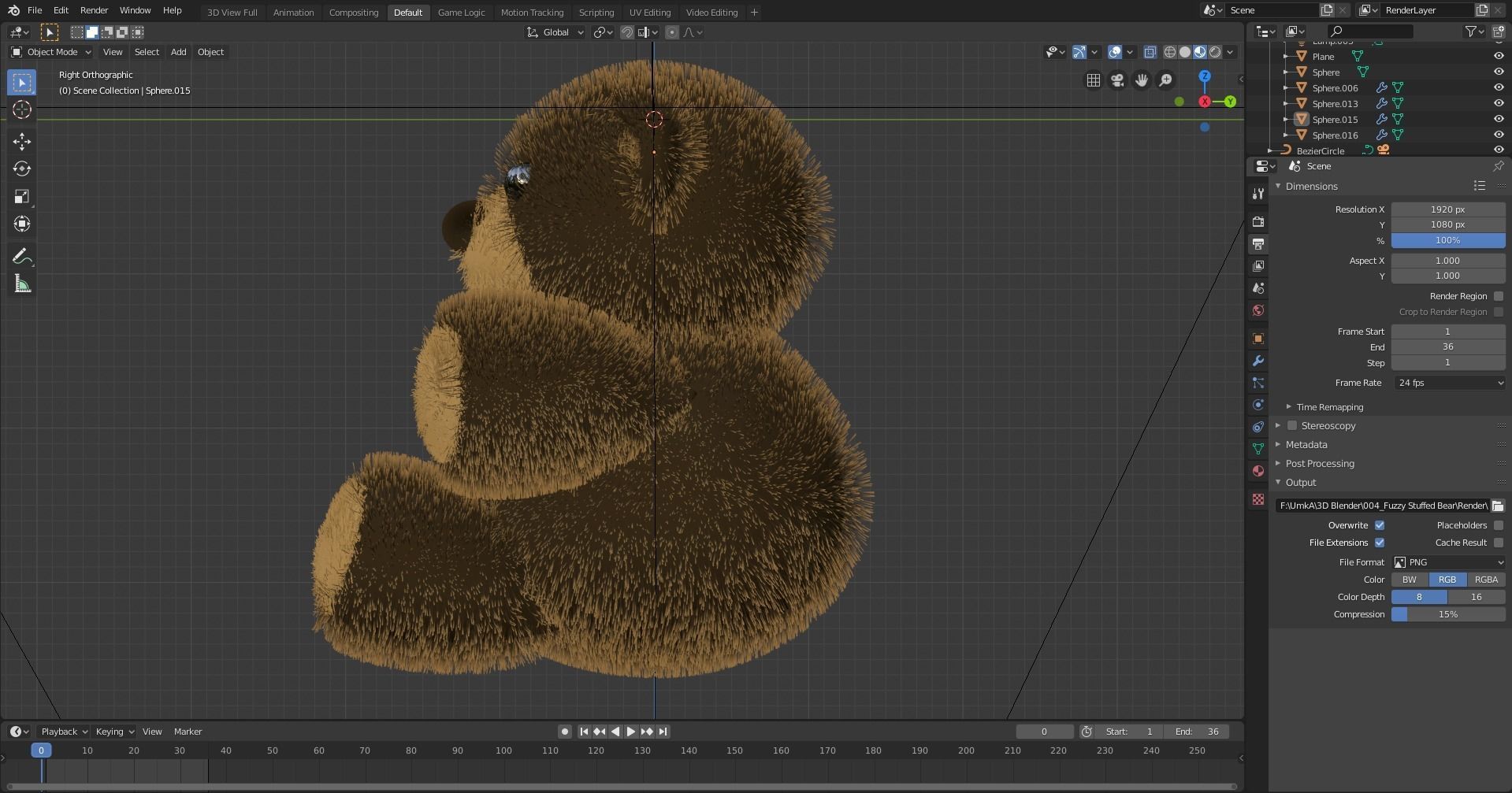Open the File Format dropdown showing PNG
Viewport: 1512px width, 793px height.
1448,561
